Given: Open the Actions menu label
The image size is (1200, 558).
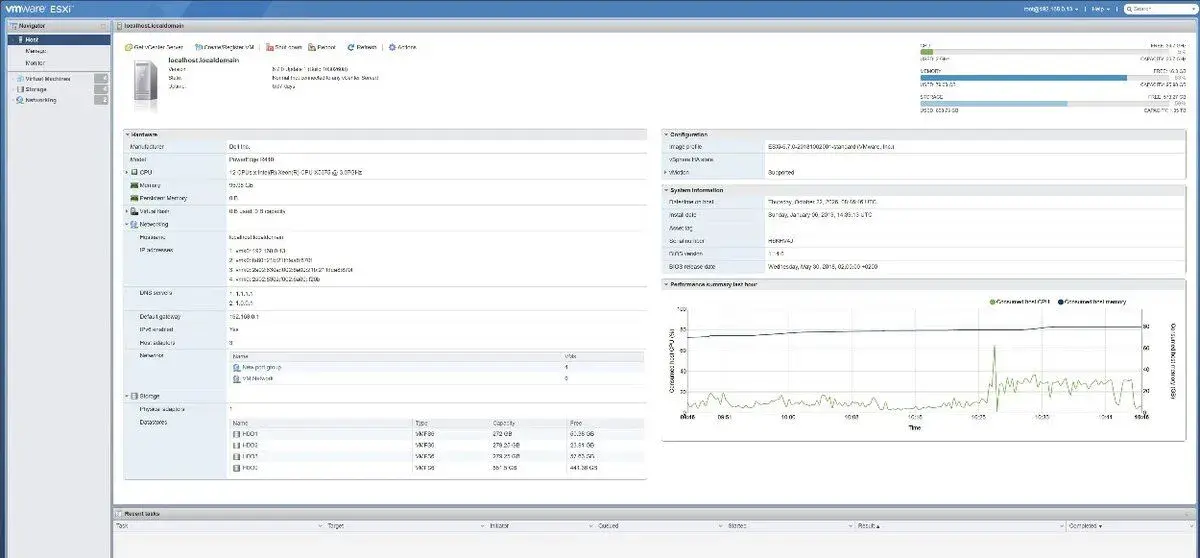Looking at the screenshot, I should 407,47.
